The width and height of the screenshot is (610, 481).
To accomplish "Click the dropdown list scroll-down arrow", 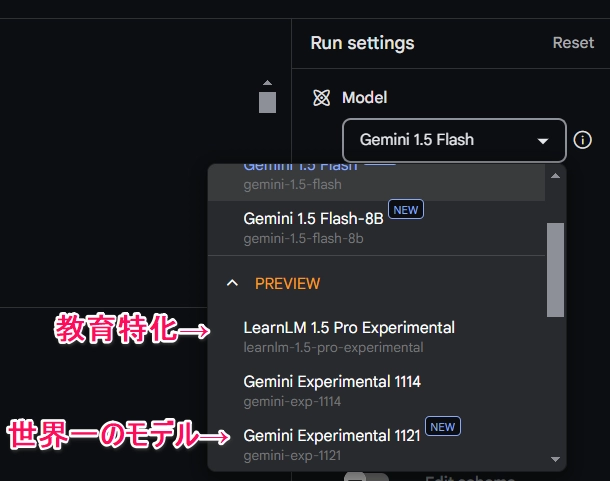I will click(555, 459).
